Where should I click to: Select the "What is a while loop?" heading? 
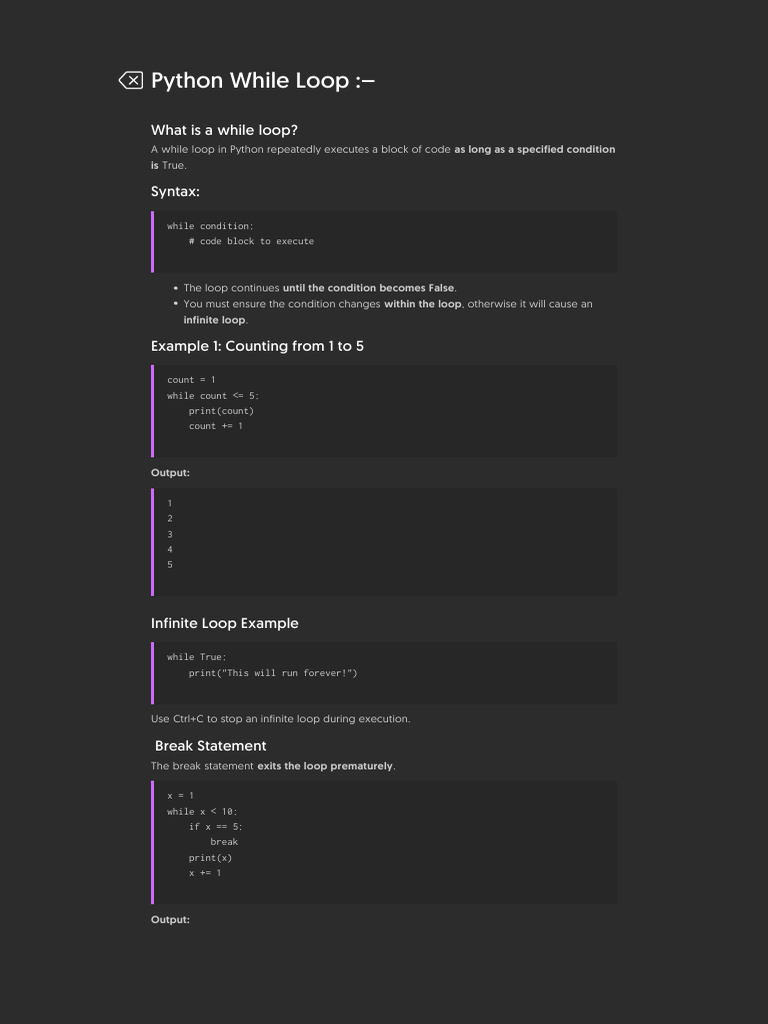[x=224, y=130]
